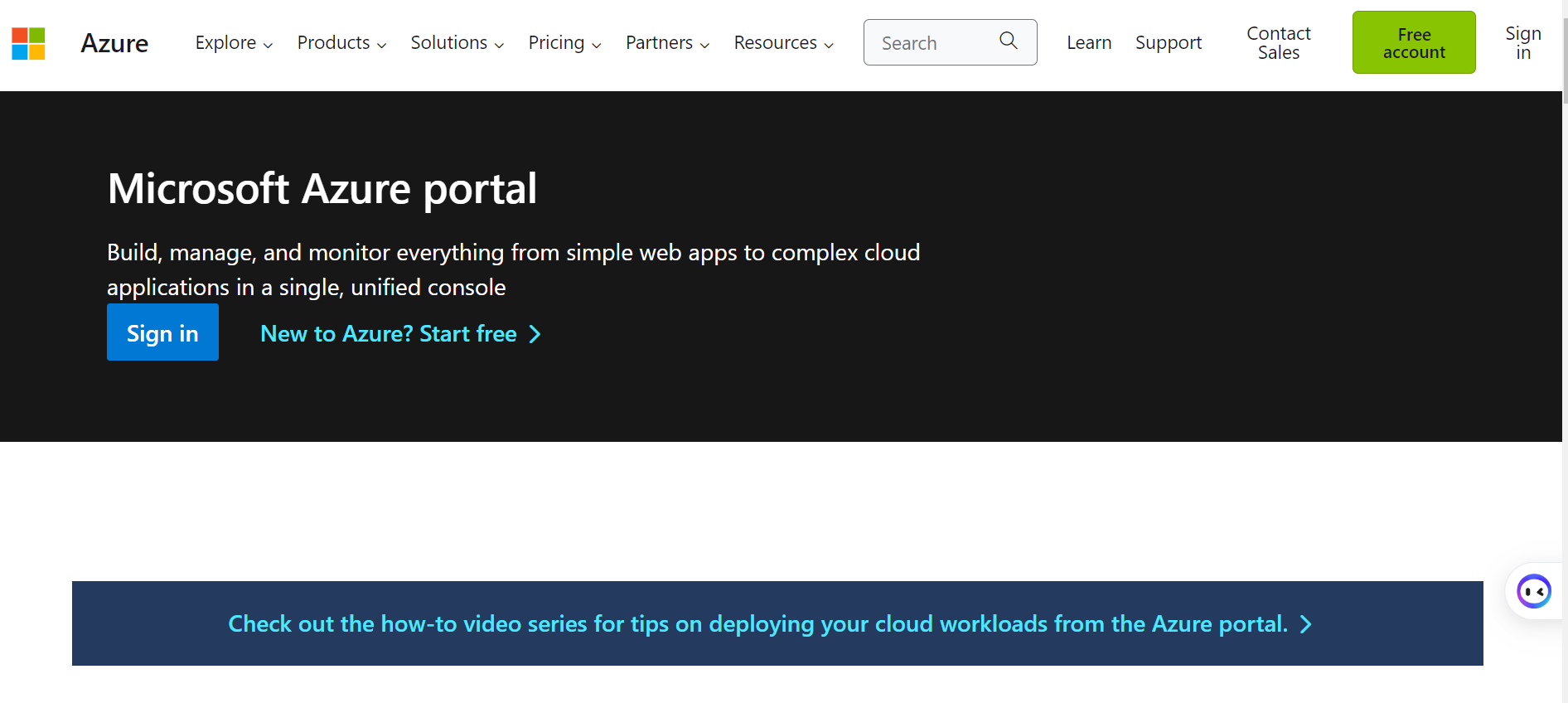Screen dimensions: 1568x703
Task: Click the arrow after Start free
Action: (535, 334)
